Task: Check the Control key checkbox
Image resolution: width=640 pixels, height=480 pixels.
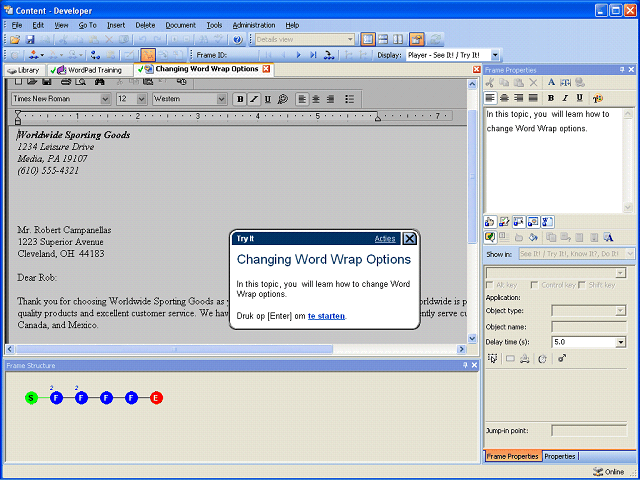Action: pos(534,285)
